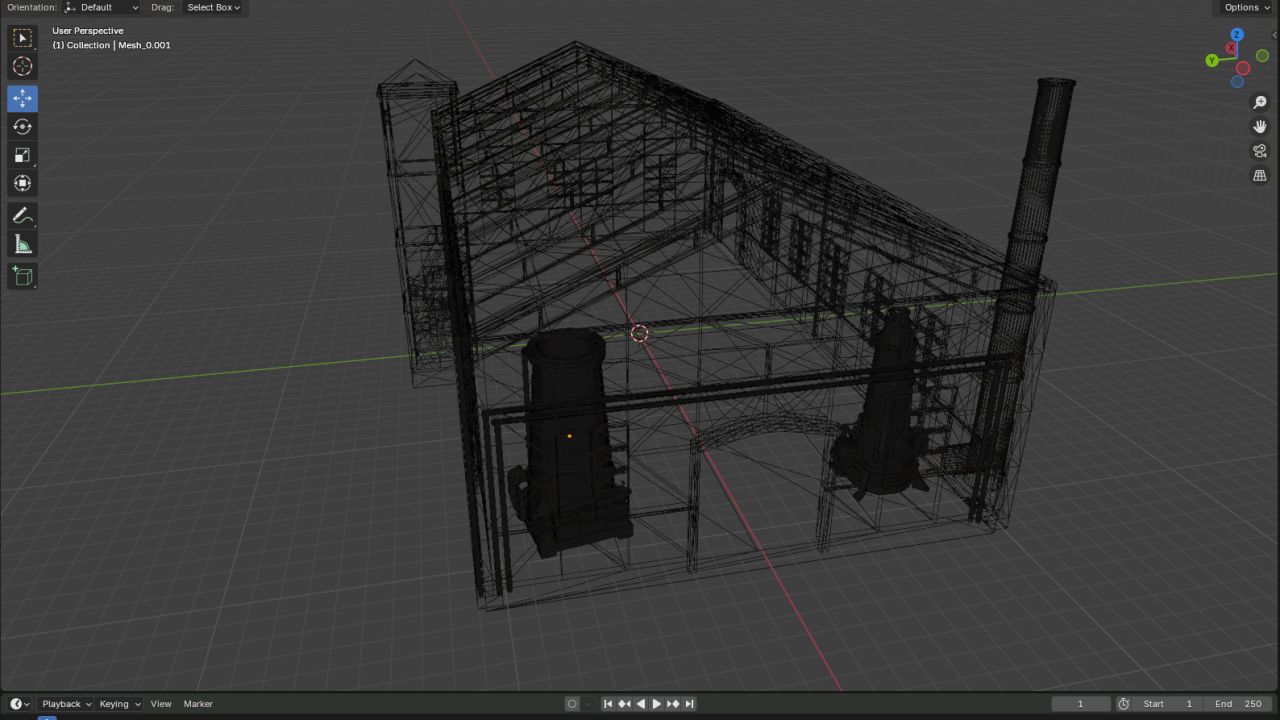Click the zoom magnifier viewport button
The image size is (1280, 720).
point(1260,102)
